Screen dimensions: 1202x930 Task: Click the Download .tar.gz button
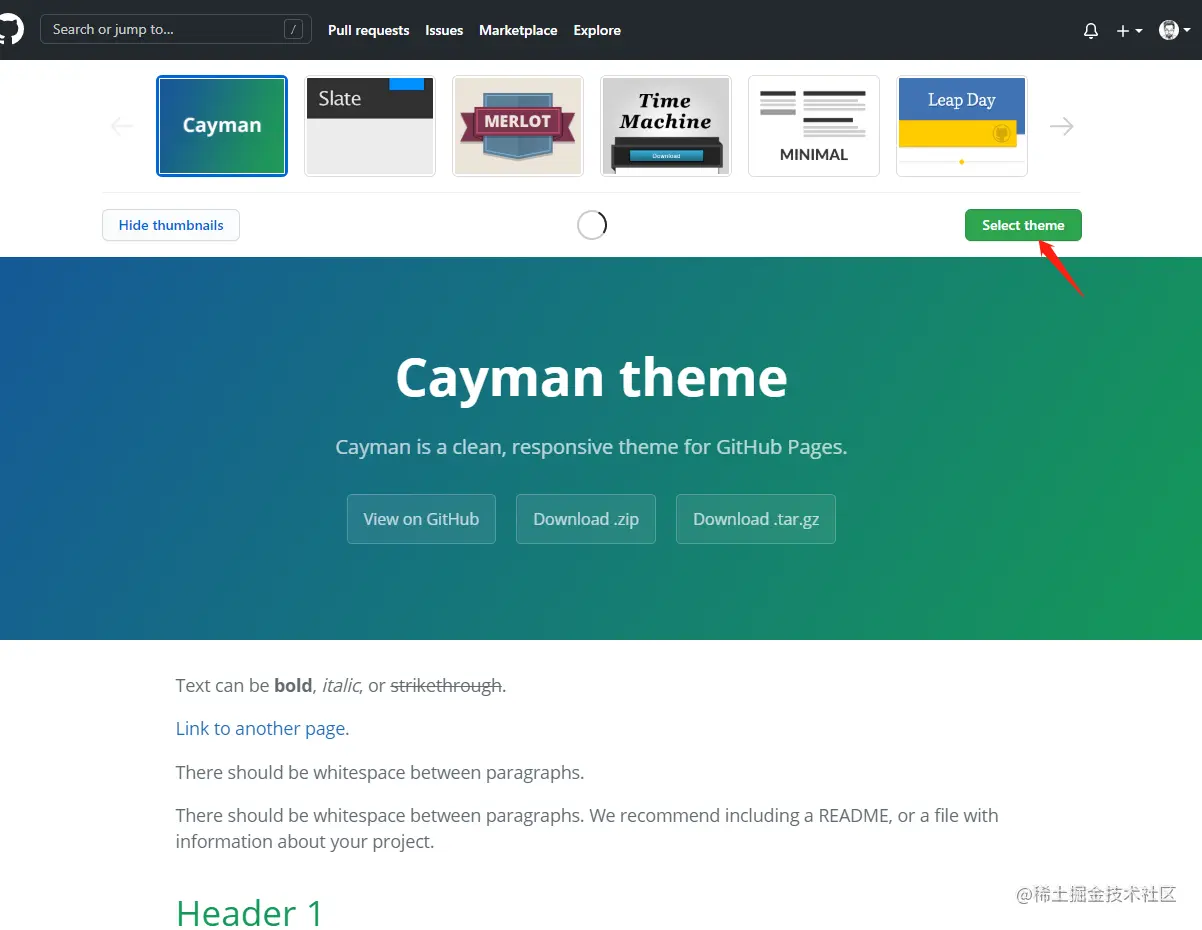pyautogui.click(x=756, y=519)
